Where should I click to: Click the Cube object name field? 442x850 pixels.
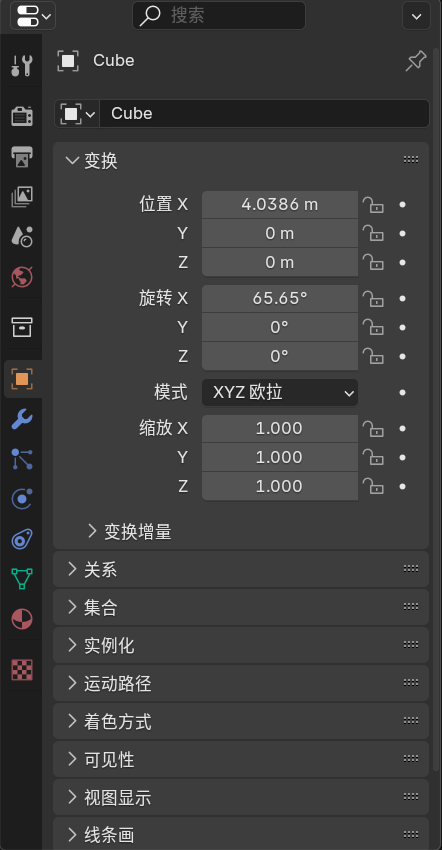[x=265, y=114]
